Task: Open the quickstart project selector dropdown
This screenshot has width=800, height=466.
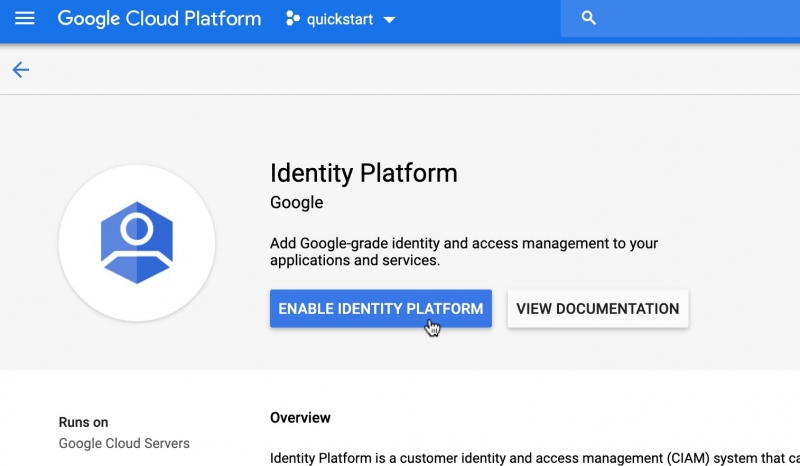Action: click(x=340, y=19)
